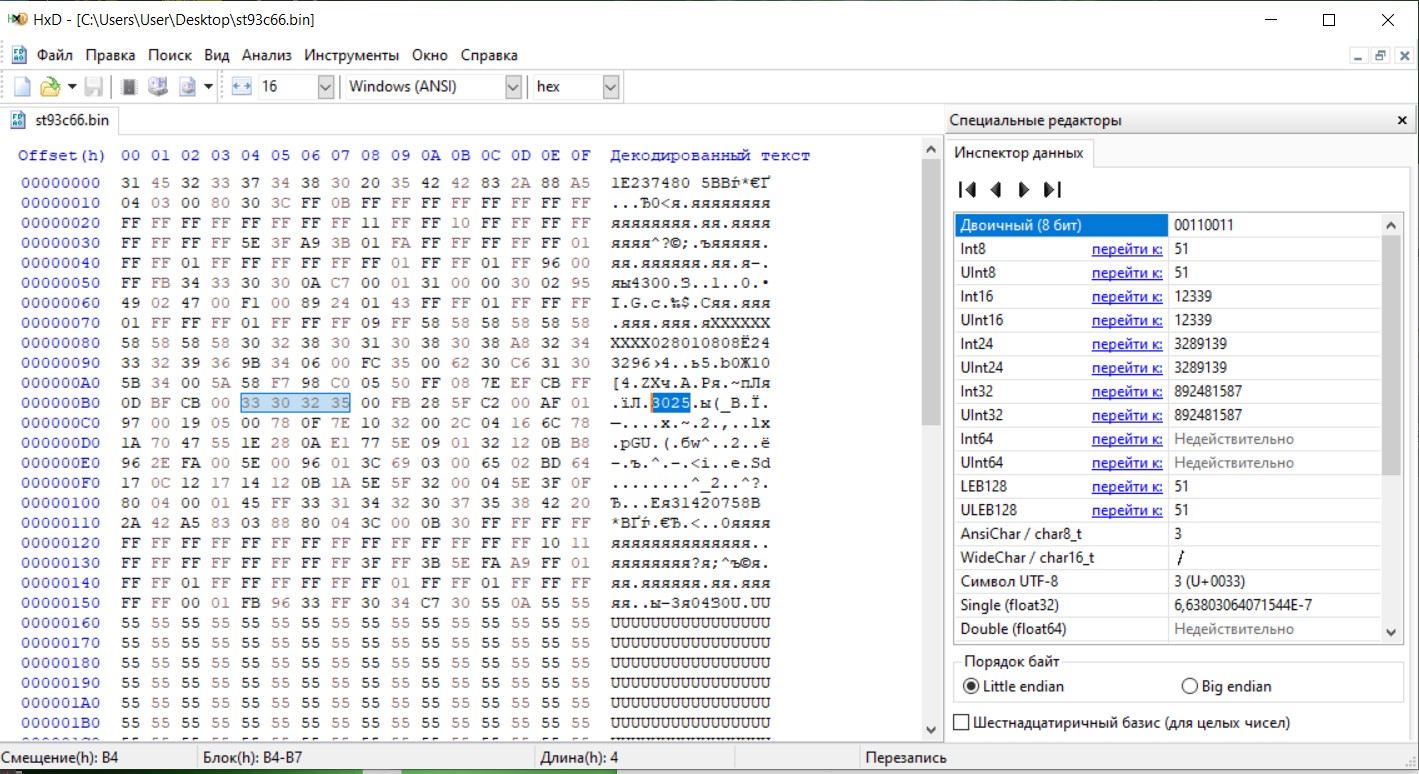Select the Little endian byte order
Image resolution: width=1419 pixels, height=774 pixels.
click(970, 686)
